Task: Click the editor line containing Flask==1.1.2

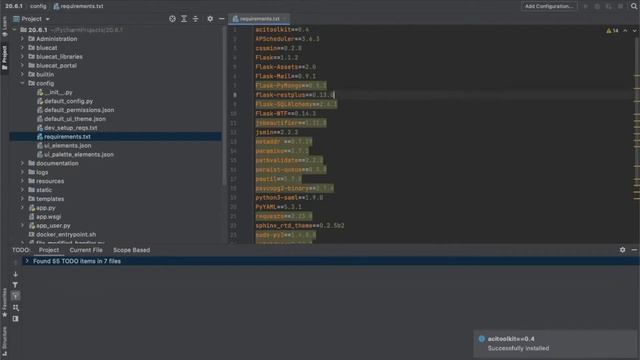Action: tap(277, 58)
